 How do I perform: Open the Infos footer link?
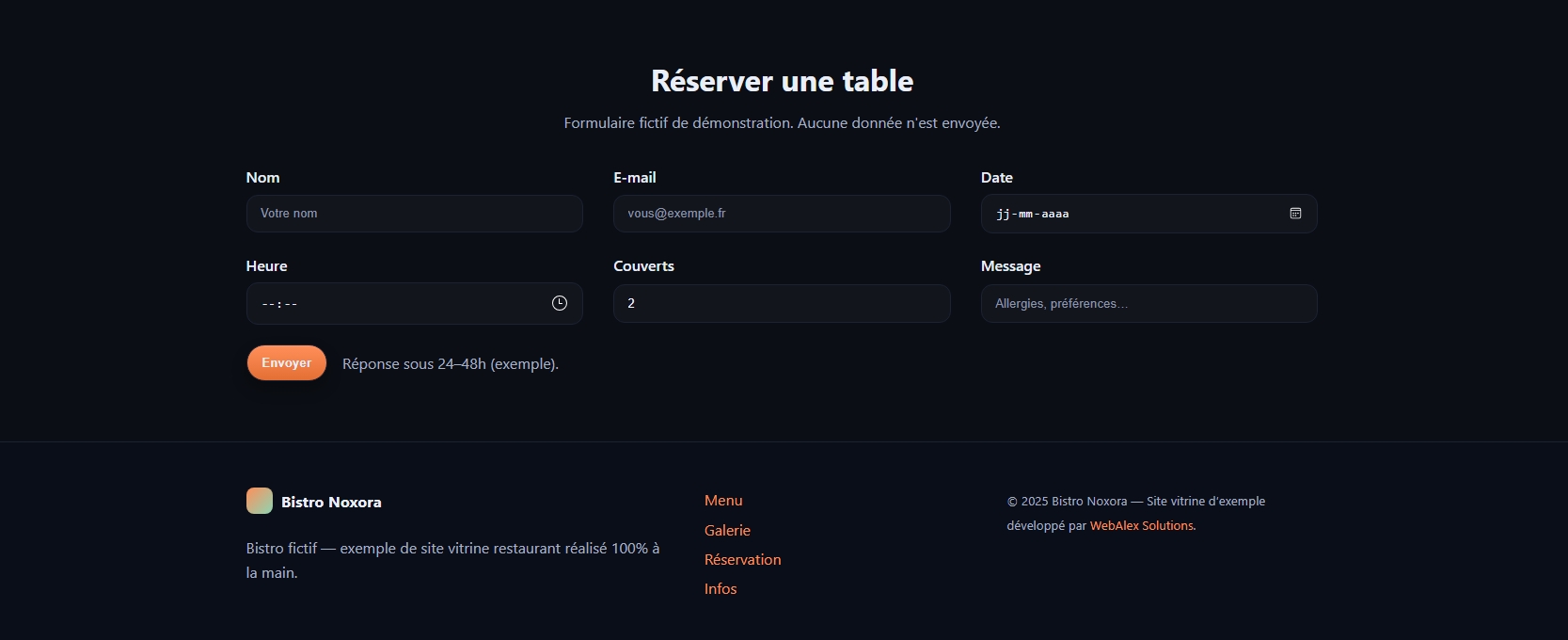coord(721,588)
